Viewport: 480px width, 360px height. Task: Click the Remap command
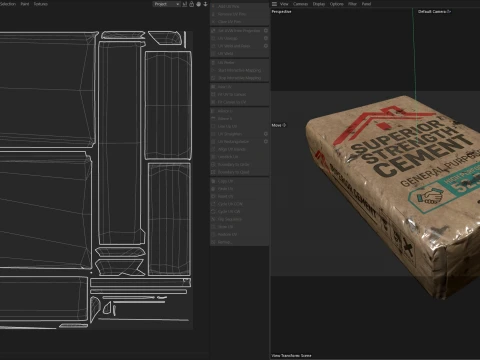239,242
